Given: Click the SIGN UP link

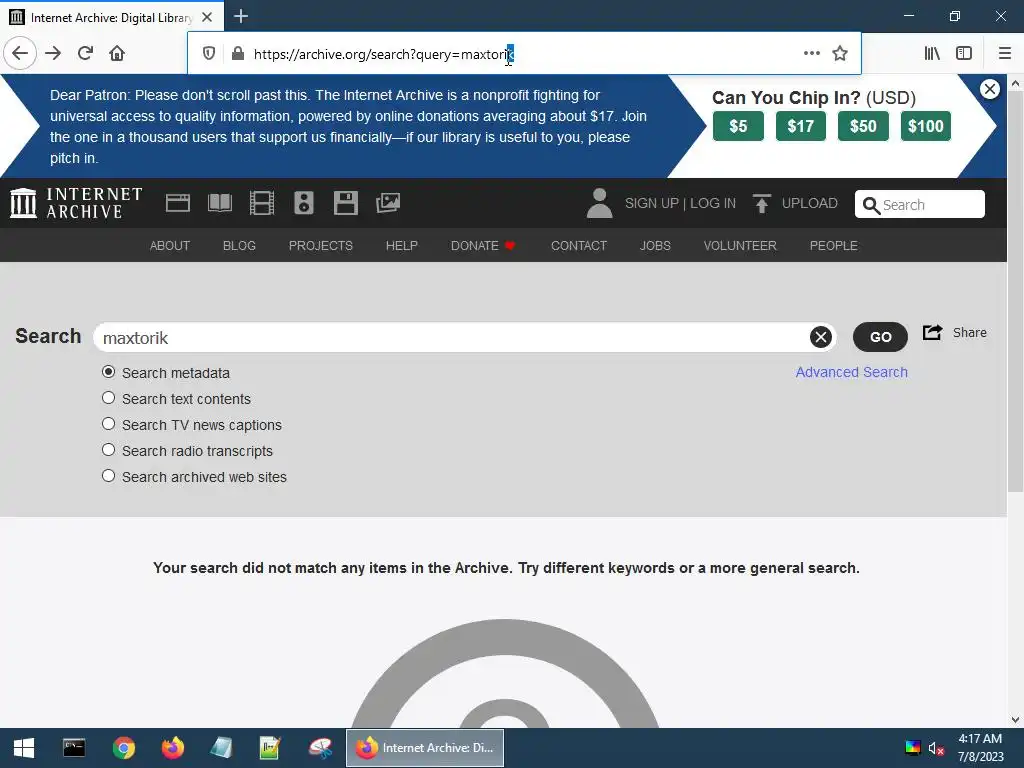Looking at the screenshot, I should [x=652, y=203].
